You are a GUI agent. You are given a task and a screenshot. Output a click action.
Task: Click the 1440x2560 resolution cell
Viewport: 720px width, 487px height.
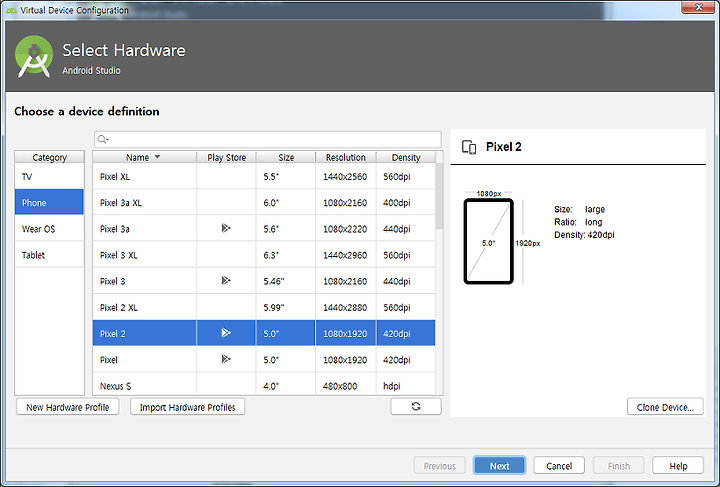pyautogui.click(x=345, y=177)
